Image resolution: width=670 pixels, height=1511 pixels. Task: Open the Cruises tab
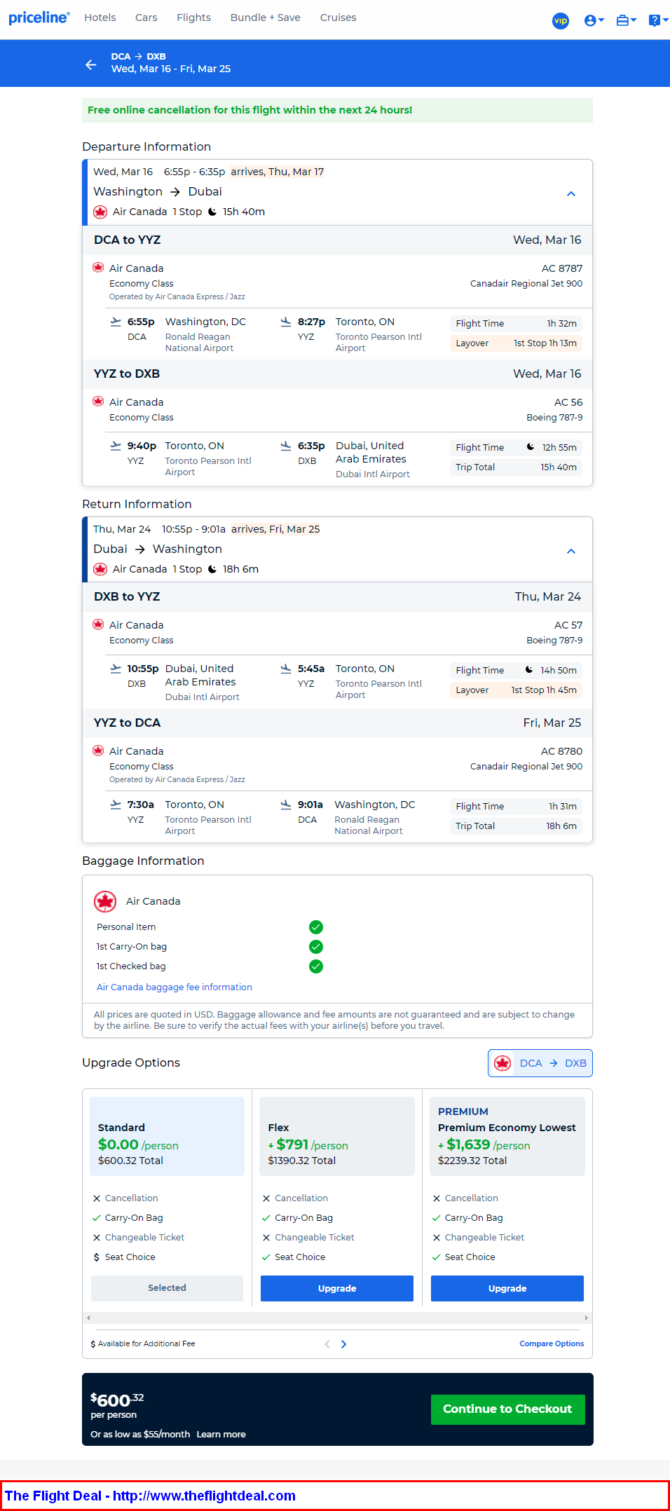(x=338, y=18)
